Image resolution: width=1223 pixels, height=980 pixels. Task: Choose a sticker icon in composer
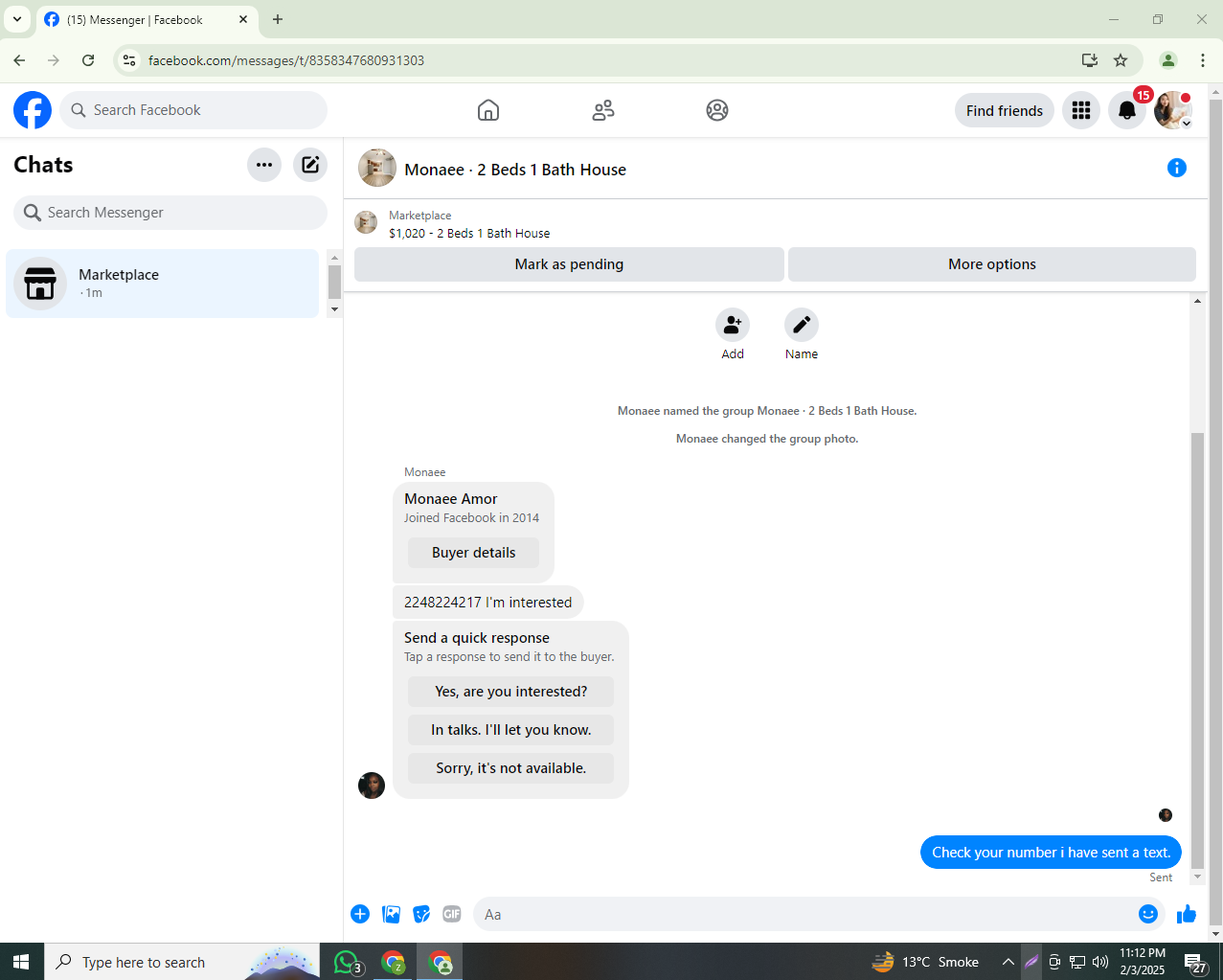point(421,914)
